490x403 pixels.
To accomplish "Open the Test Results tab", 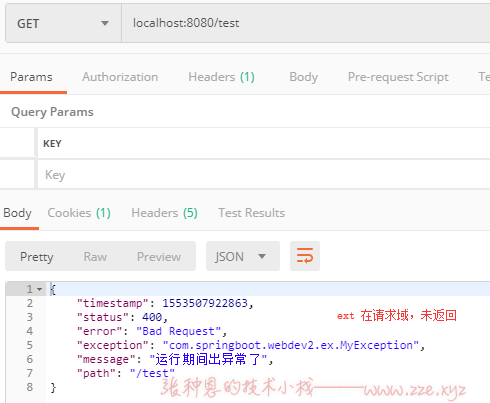I will [252, 213].
